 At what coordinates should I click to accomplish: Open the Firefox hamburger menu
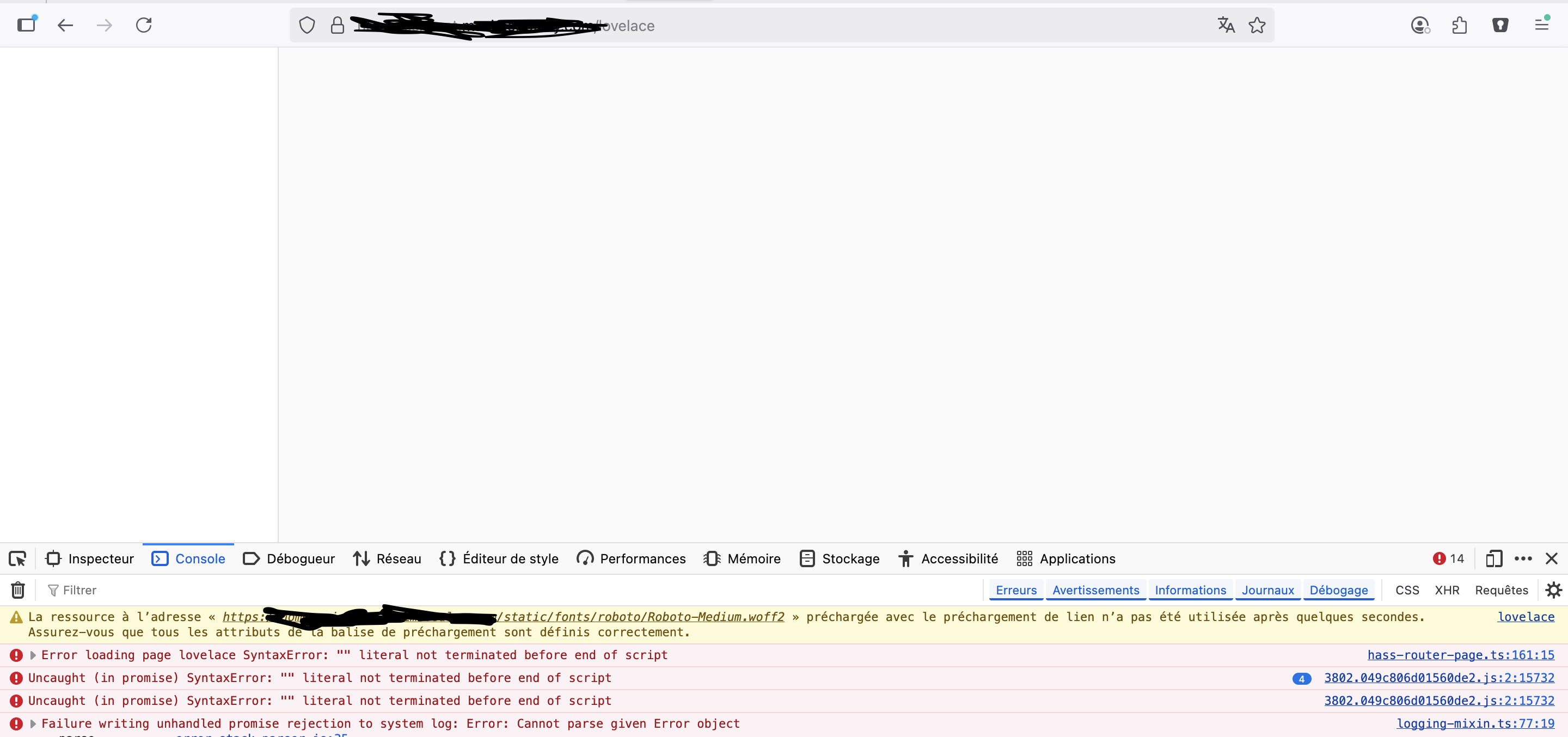pyautogui.click(x=1541, y=25)
